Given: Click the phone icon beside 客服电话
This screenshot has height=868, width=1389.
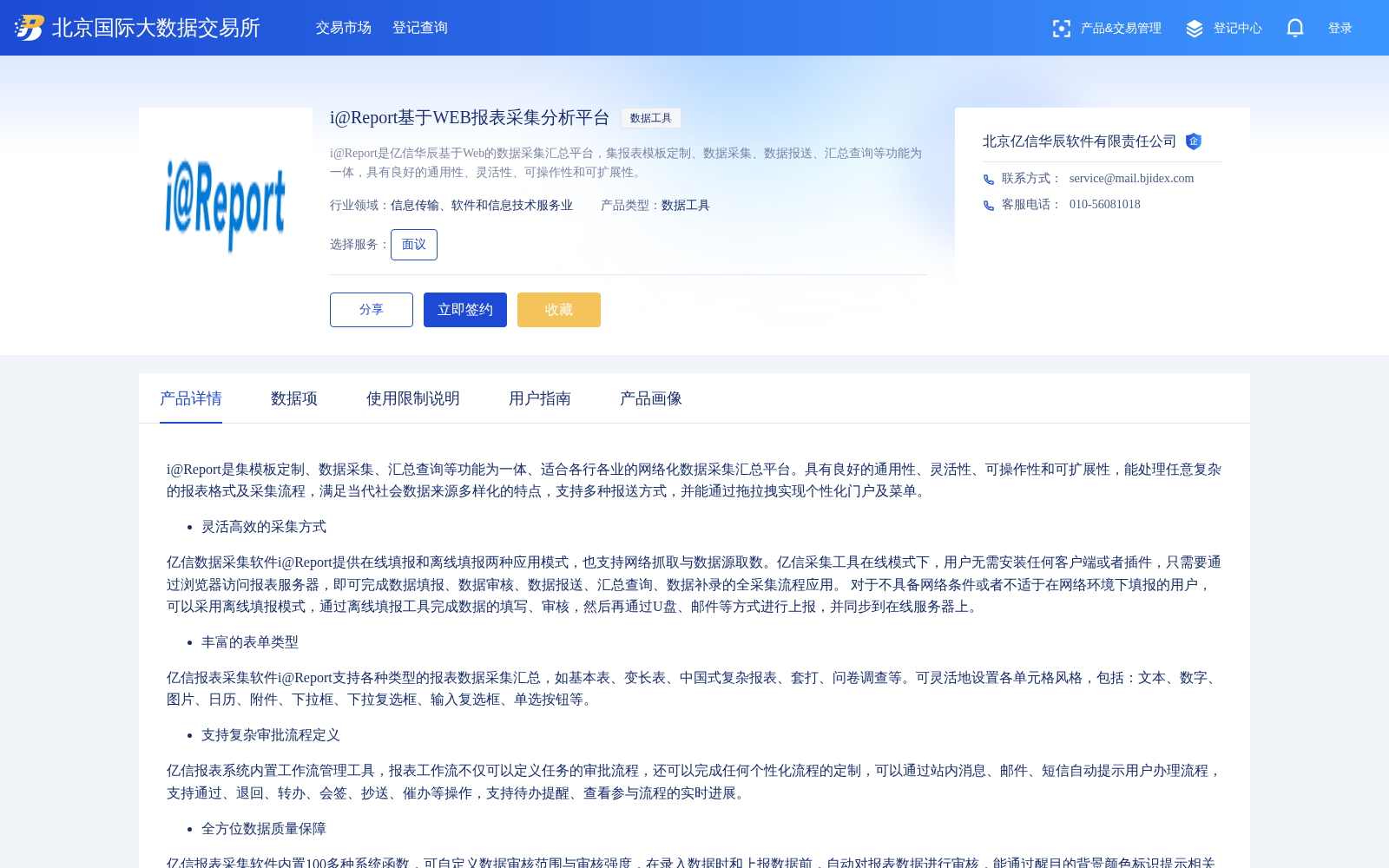Looking at the screenshot, I should point(989,206).
